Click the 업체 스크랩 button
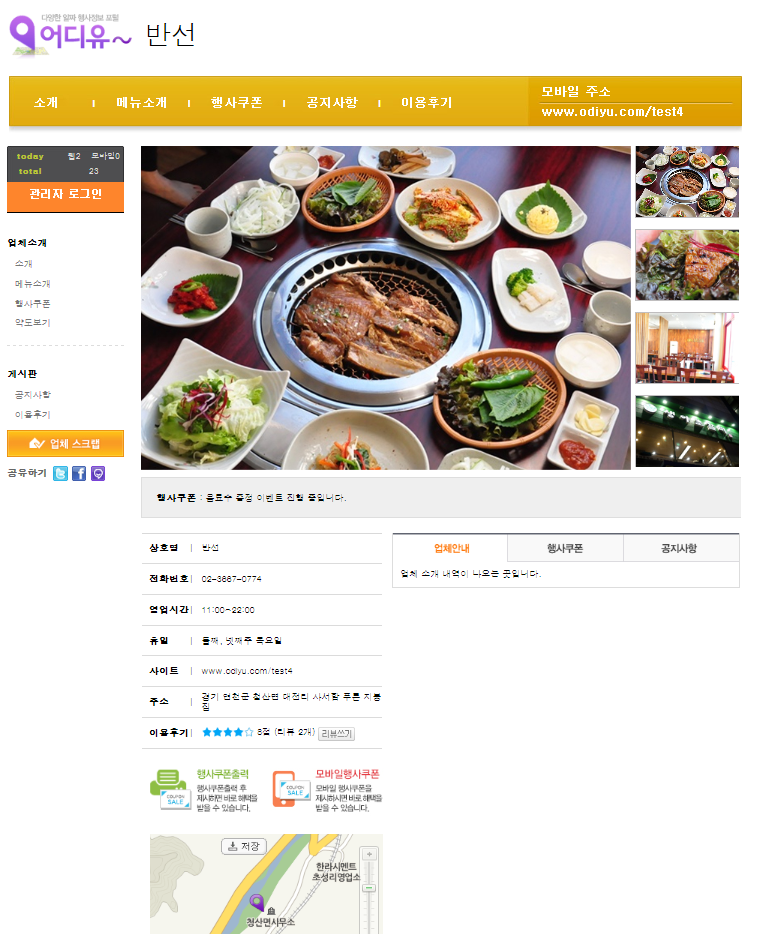This screenshot has height=934, width=782. tap(66, 444)
